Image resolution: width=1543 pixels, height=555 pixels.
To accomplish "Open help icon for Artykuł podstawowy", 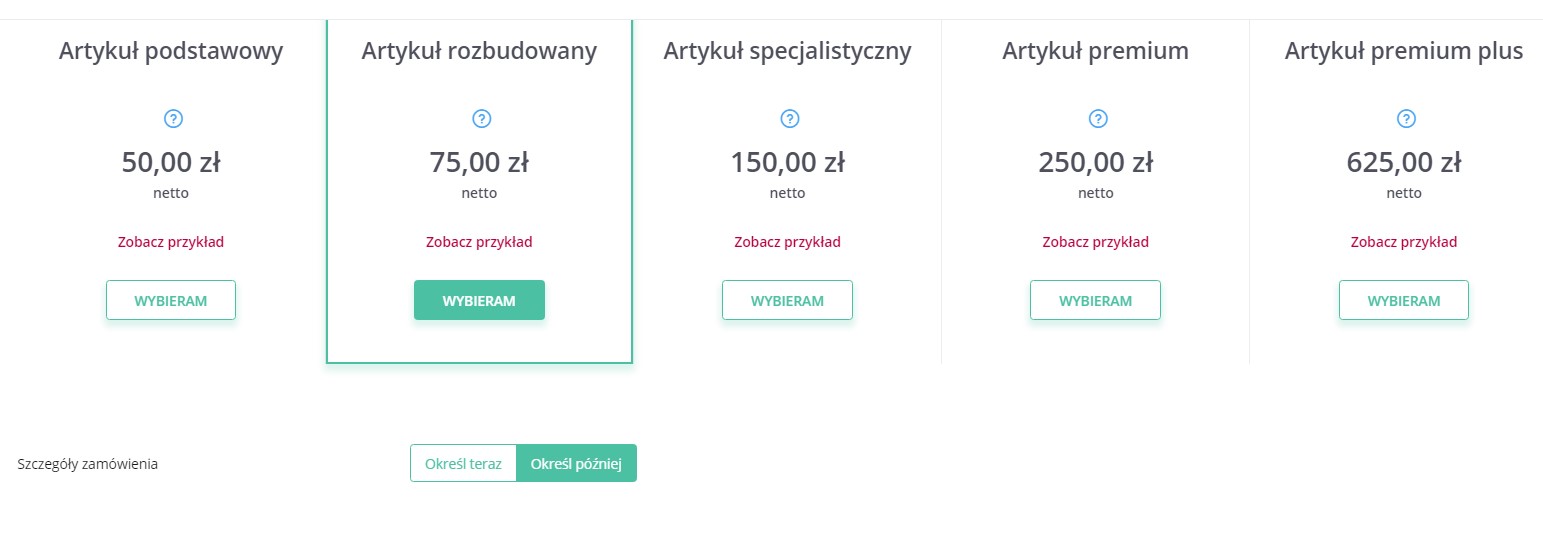I will (x=172, y=119).
